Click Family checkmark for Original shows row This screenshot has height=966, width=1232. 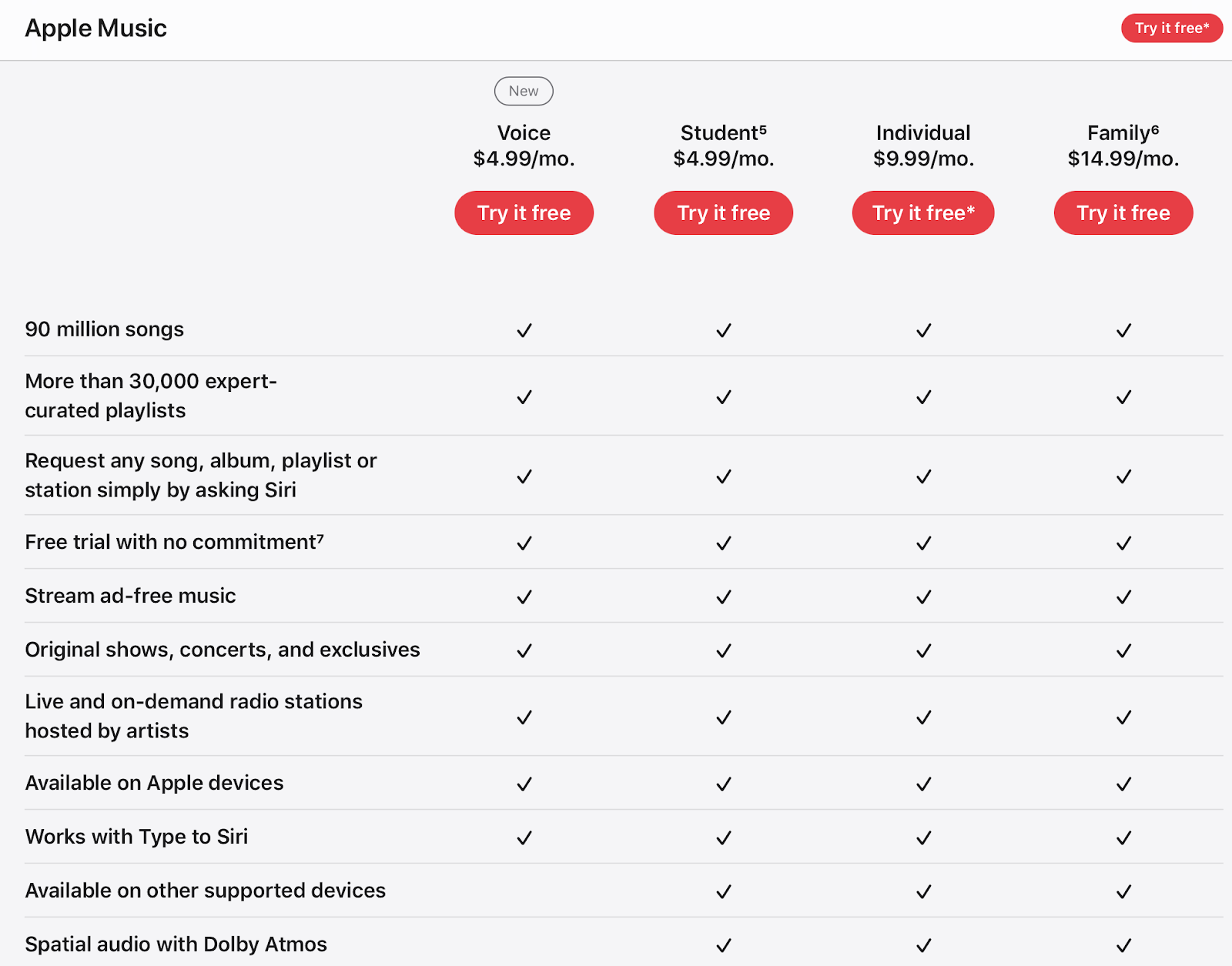[1124, 651]
